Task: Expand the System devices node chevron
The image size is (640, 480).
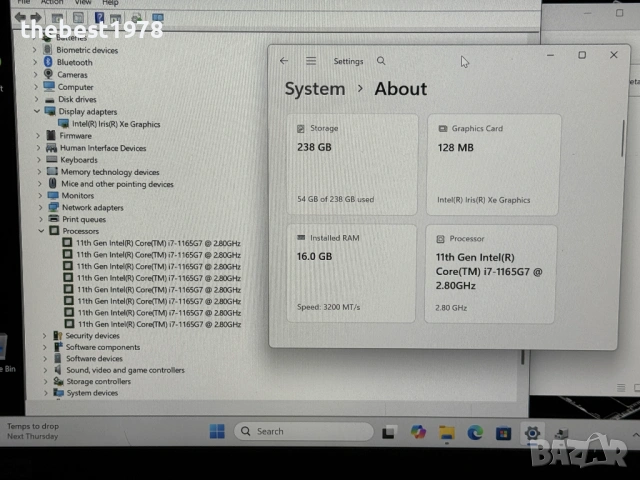Action: pyautogui.click(x=46, y=393)
